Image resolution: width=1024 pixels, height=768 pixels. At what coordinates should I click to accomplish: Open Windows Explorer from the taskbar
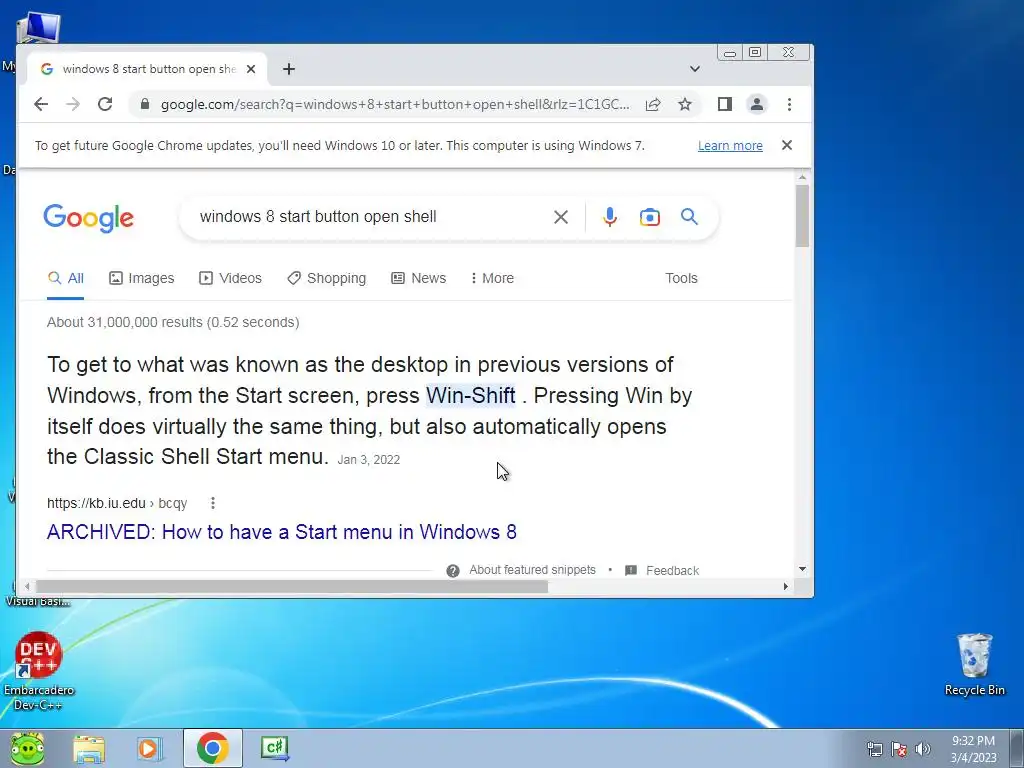point(89,748)
